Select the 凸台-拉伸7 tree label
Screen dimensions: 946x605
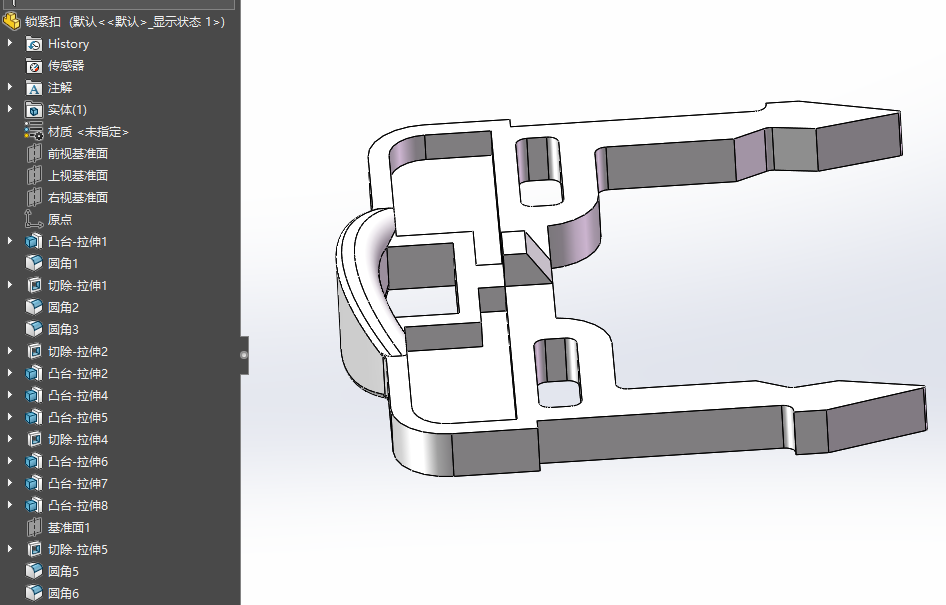pyautogui.click(x=78, y=484)
